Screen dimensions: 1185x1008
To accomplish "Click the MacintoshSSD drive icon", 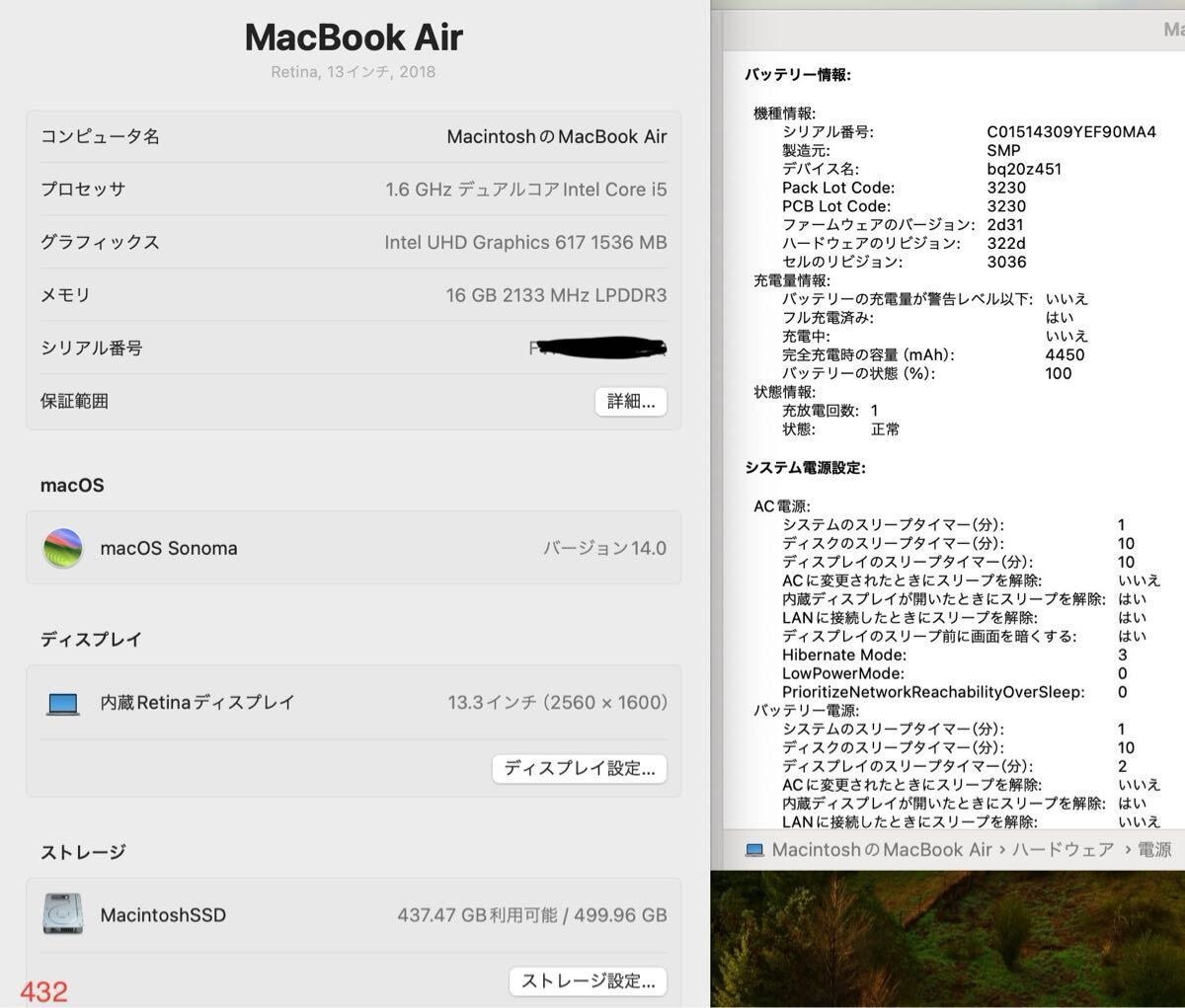I will pos(63,914).
